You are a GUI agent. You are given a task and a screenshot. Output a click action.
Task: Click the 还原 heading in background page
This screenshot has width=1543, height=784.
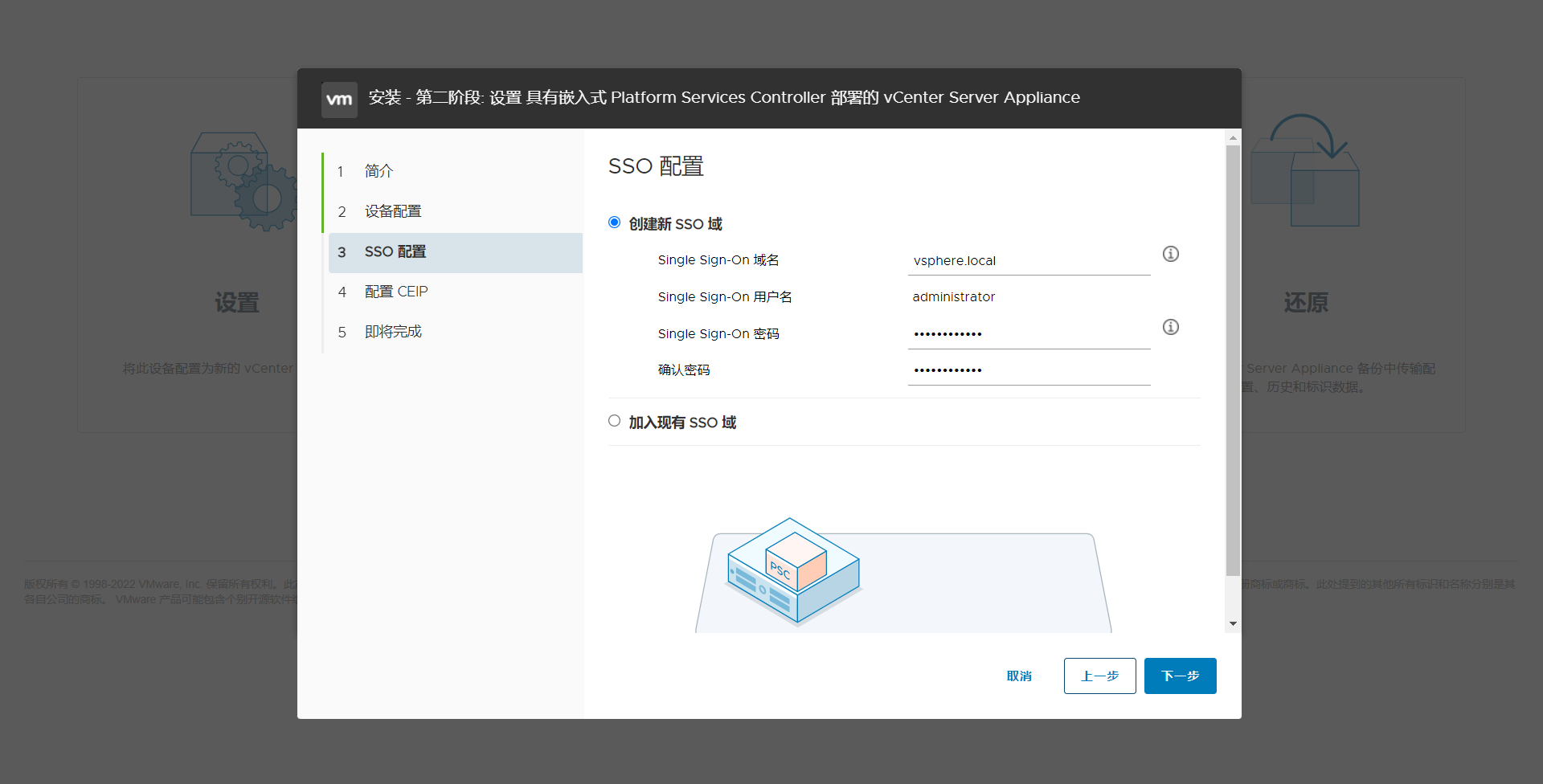pyautogui.click(x=1306, y=303)
